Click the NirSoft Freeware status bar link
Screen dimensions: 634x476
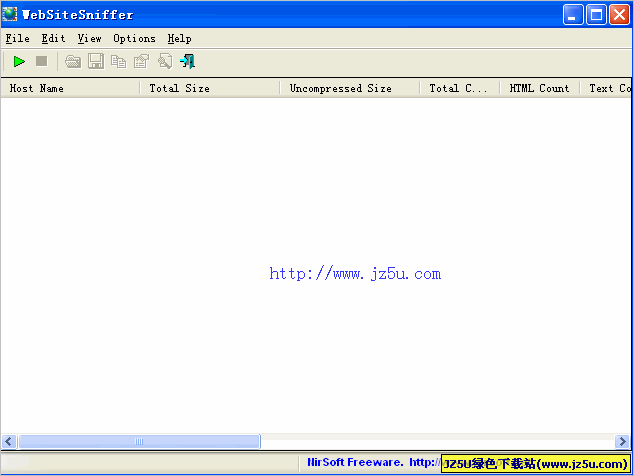(374, 462)
